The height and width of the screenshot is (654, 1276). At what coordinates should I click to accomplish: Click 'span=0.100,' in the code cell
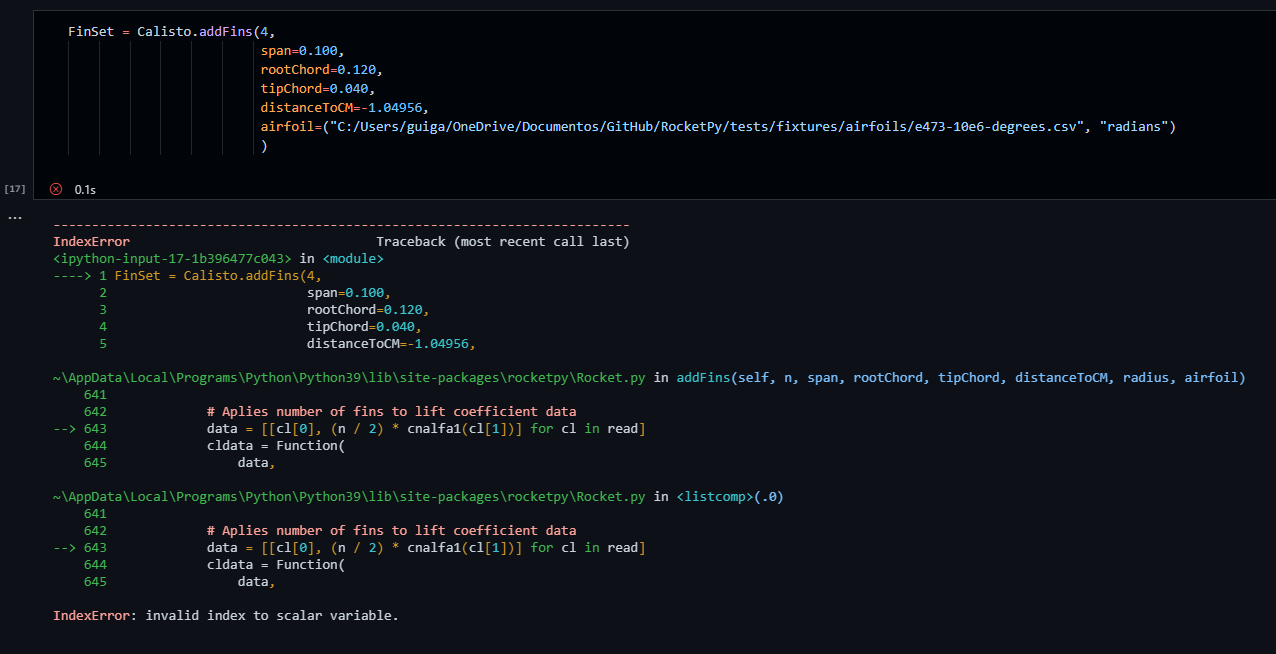pos(302,50)
